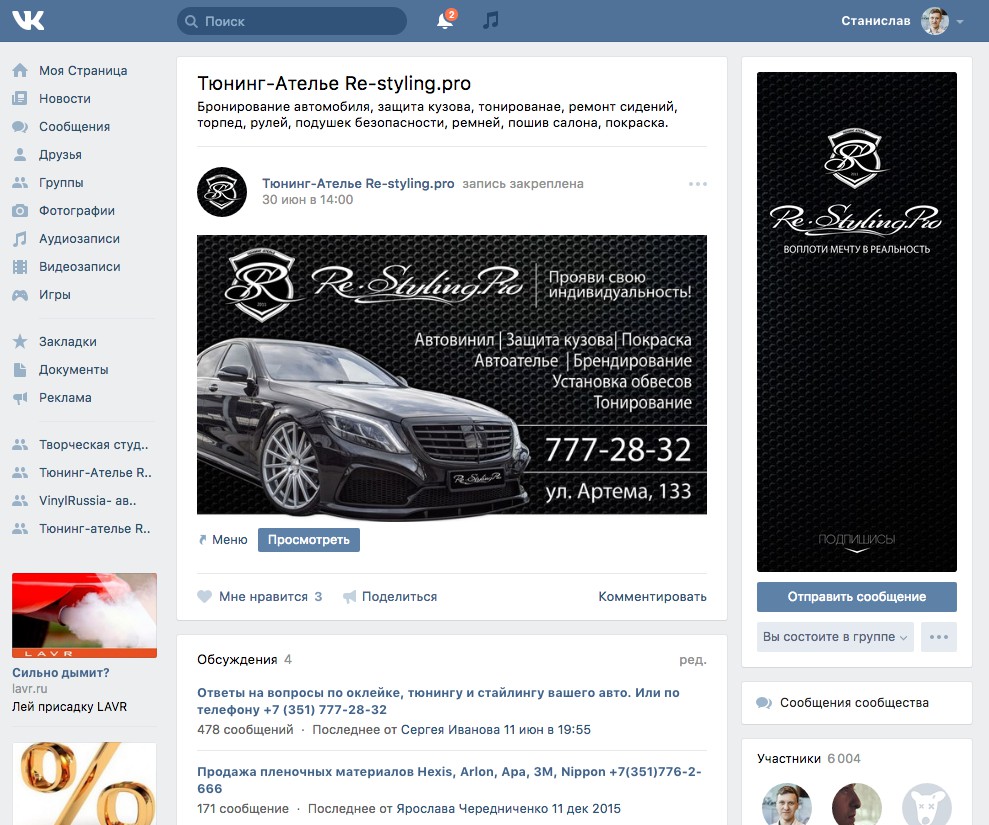Expand profile menu arrow near Станислав
Image resolution: width=989 pixels, height=825 pixels.
(x=960, y=21)
